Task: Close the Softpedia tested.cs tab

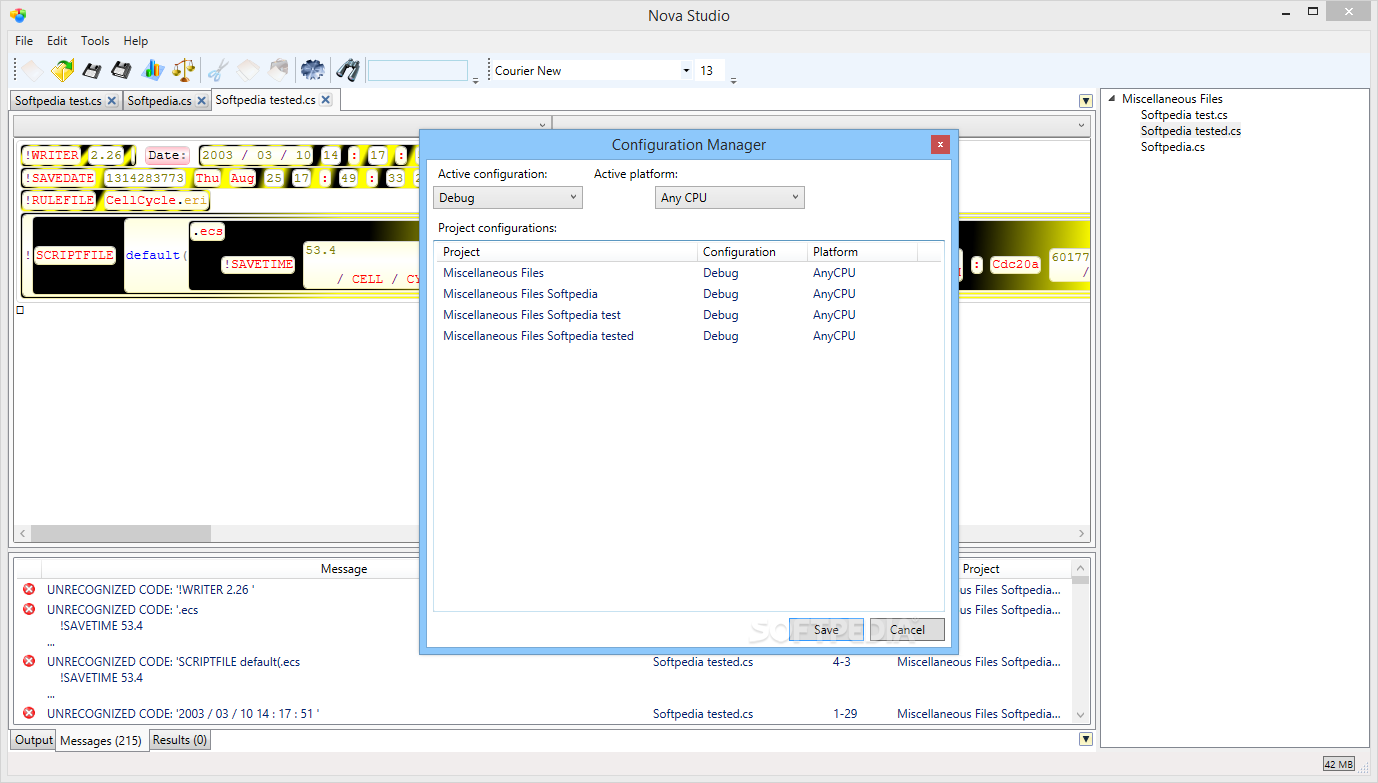Action: 326,100
